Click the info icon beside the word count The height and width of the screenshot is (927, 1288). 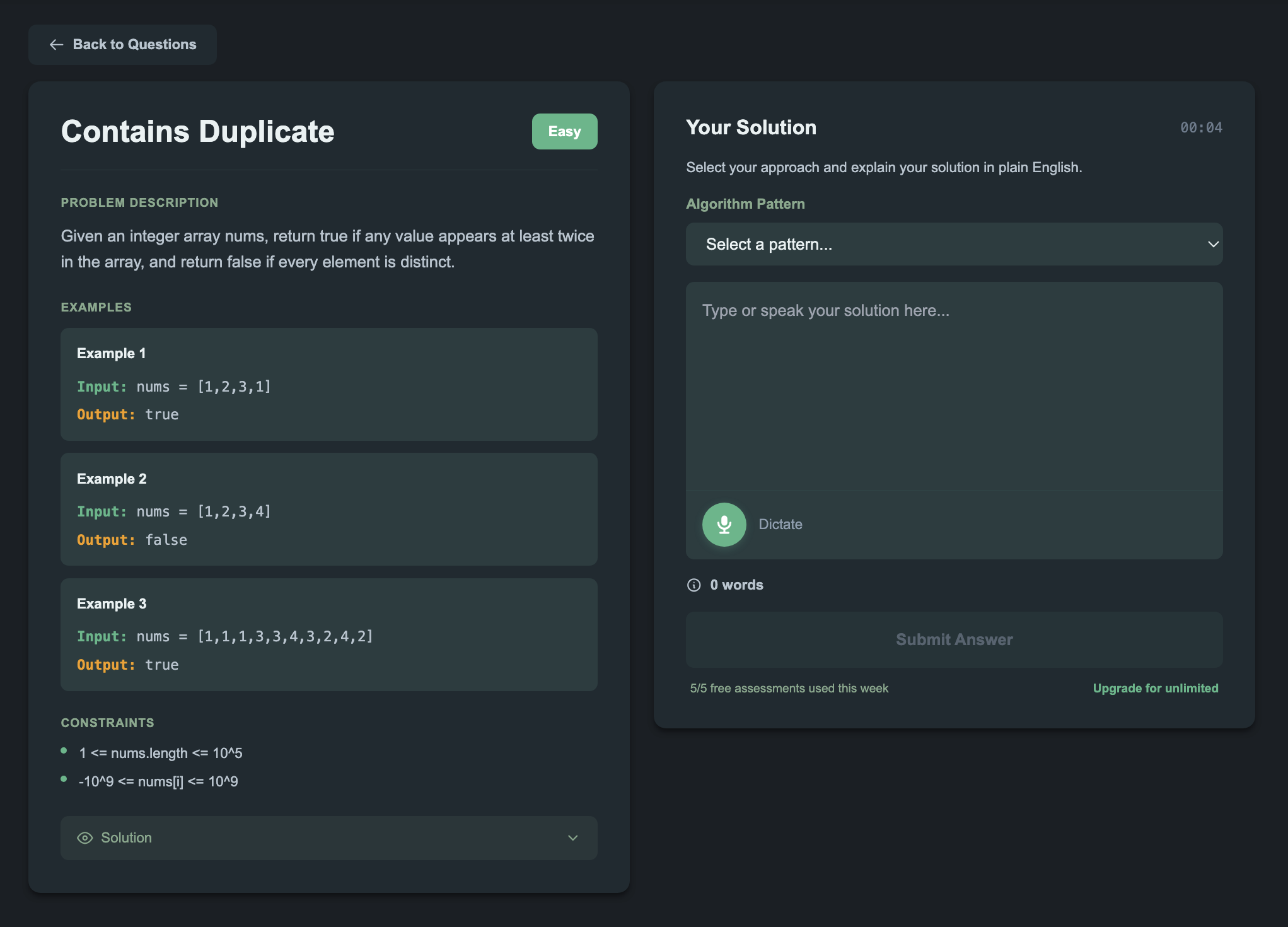point(693,585)
